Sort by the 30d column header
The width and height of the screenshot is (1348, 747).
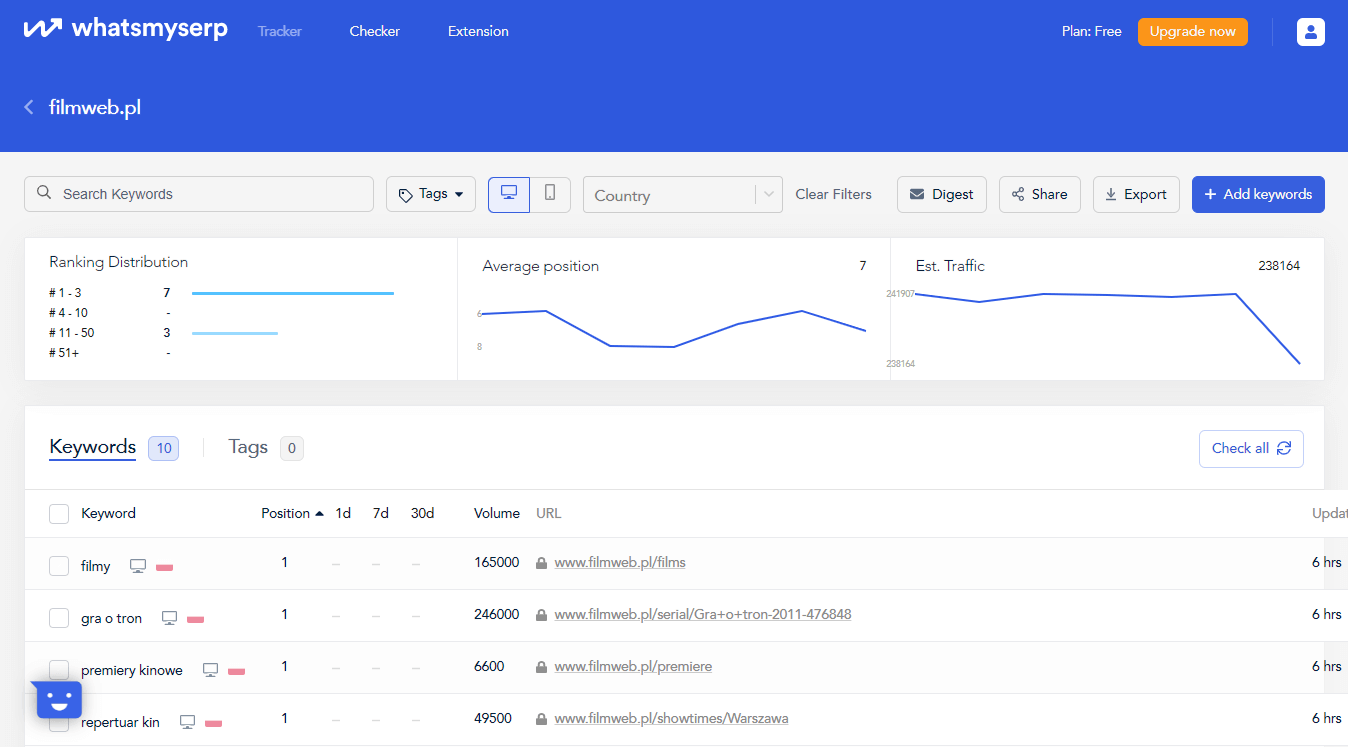[422, 513]
